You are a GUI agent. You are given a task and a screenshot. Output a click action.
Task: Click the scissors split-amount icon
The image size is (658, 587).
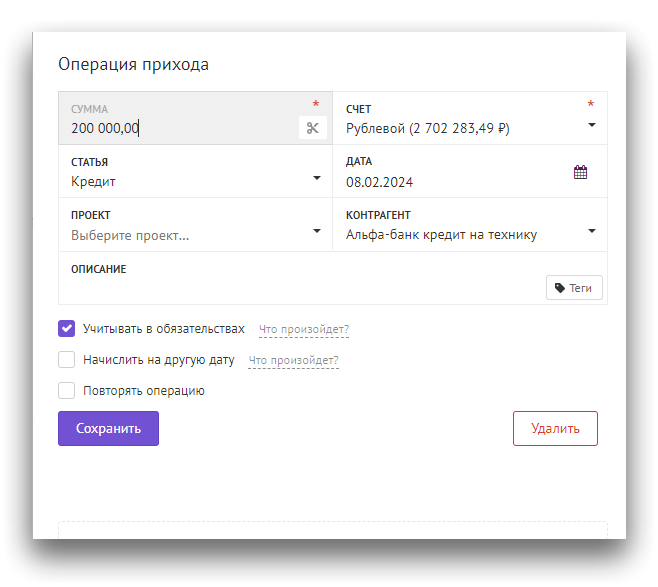[312, 128]
